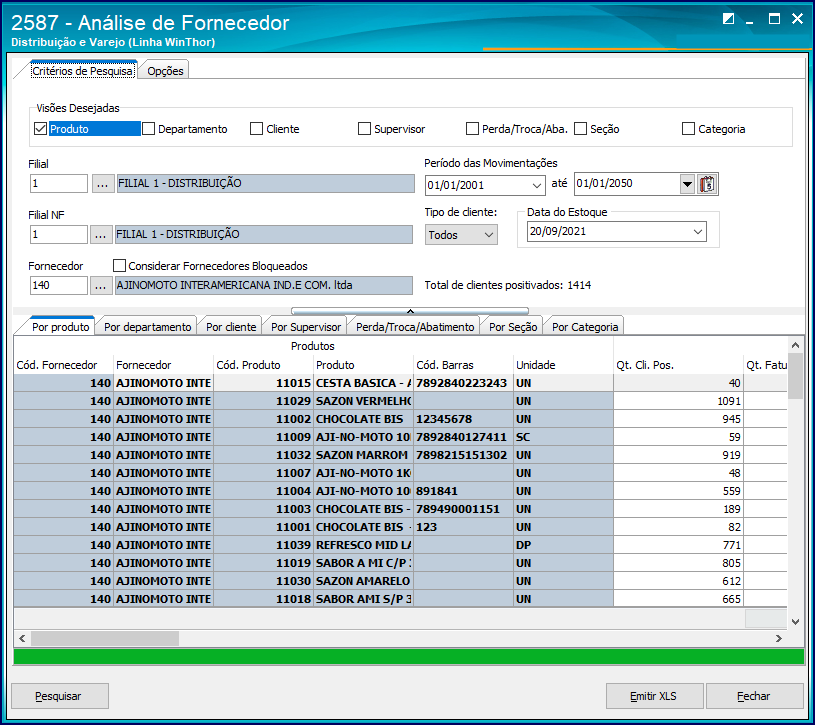Click the Fornecedor code field with 140
This screenshot has width=815, height=725.
[x=59, y=285]
